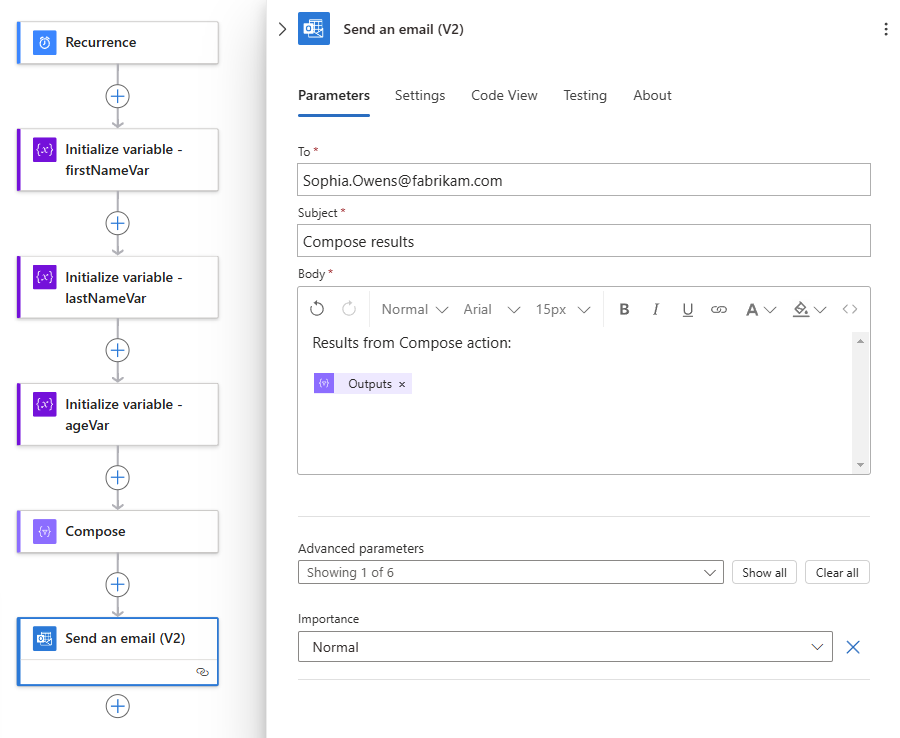Click the Show all button
The width and height of the screenshot is (900, 738).
click(764, 573)
